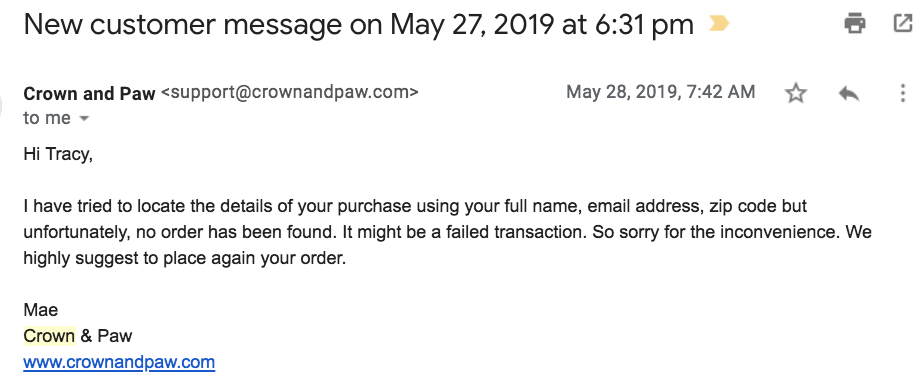
Task: Click the sender avatar at left edge
Action: (x=2, y=105)
